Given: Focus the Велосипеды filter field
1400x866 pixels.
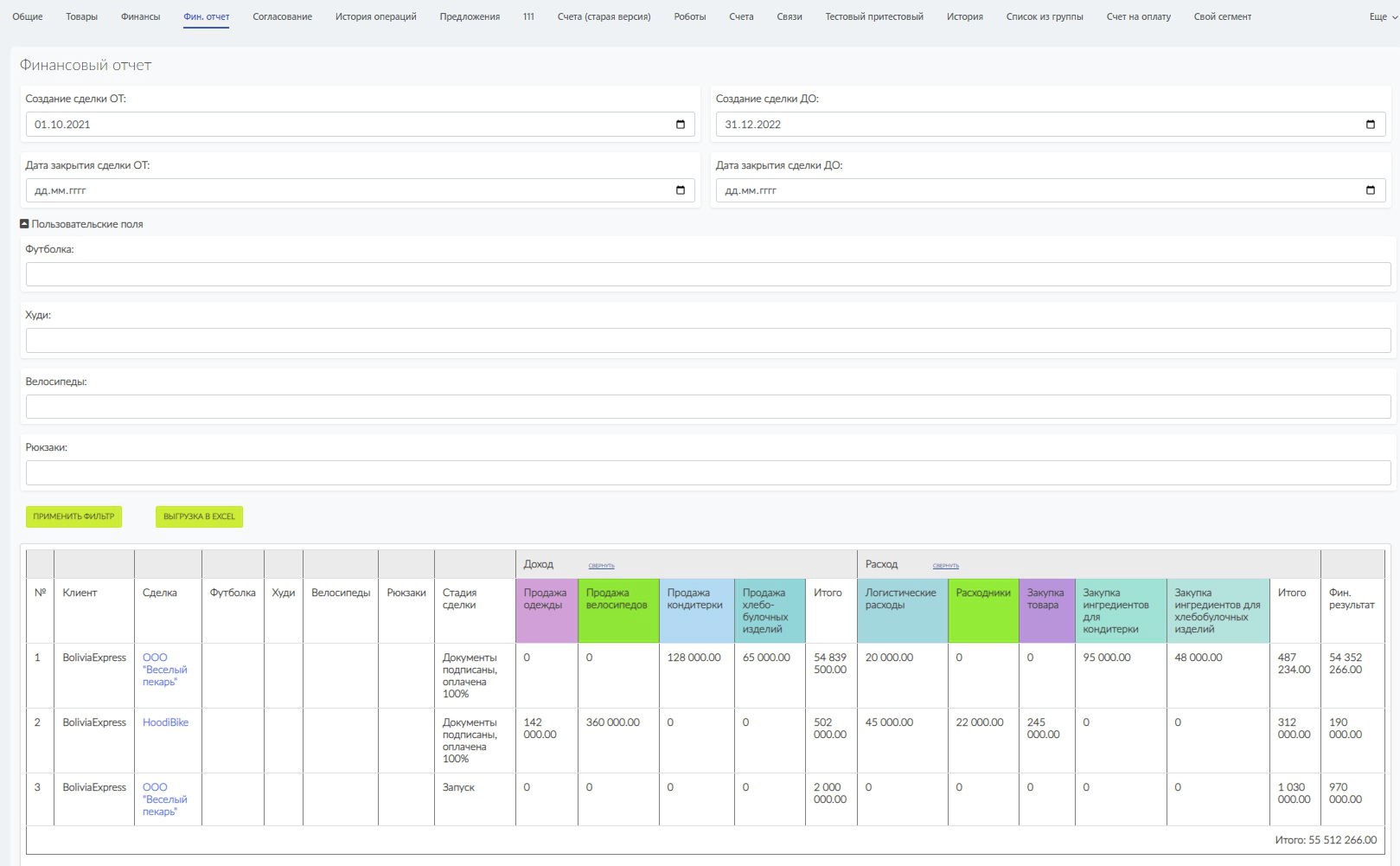Looking at the screenshot, I should [707, 407].
